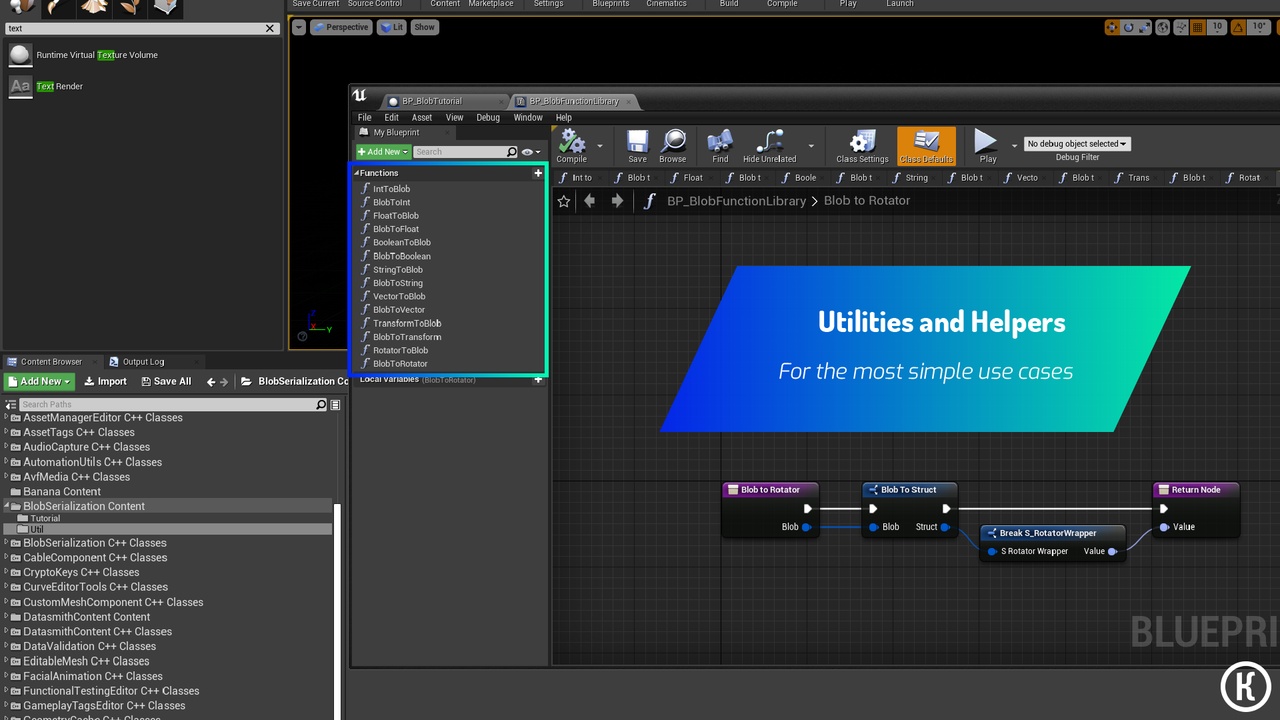Click the Import button in Content Browser
Screen dimensions: 1280x720
point(105,381)
